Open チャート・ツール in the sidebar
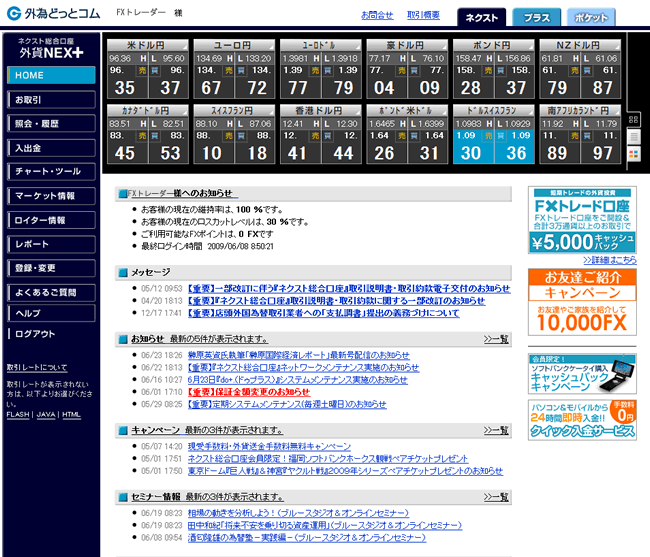This screenshot has width=650, height=557. pos(51,172)
